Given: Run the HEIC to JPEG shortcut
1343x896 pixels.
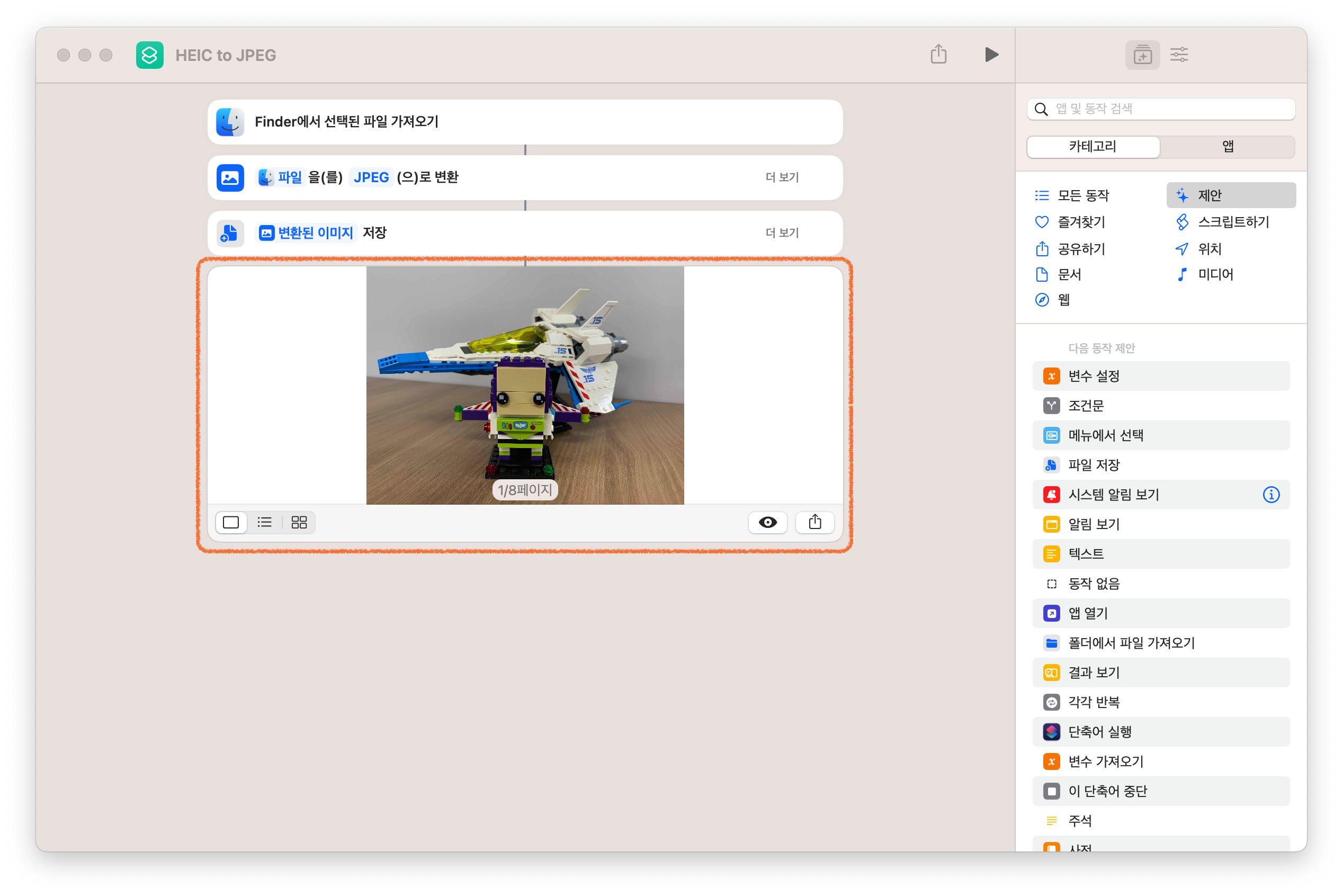Looking at the screenshot, I should [991, 55].
